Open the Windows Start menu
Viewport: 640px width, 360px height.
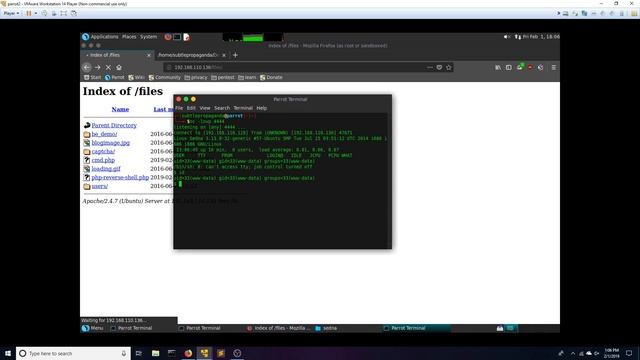pos(8,353)
